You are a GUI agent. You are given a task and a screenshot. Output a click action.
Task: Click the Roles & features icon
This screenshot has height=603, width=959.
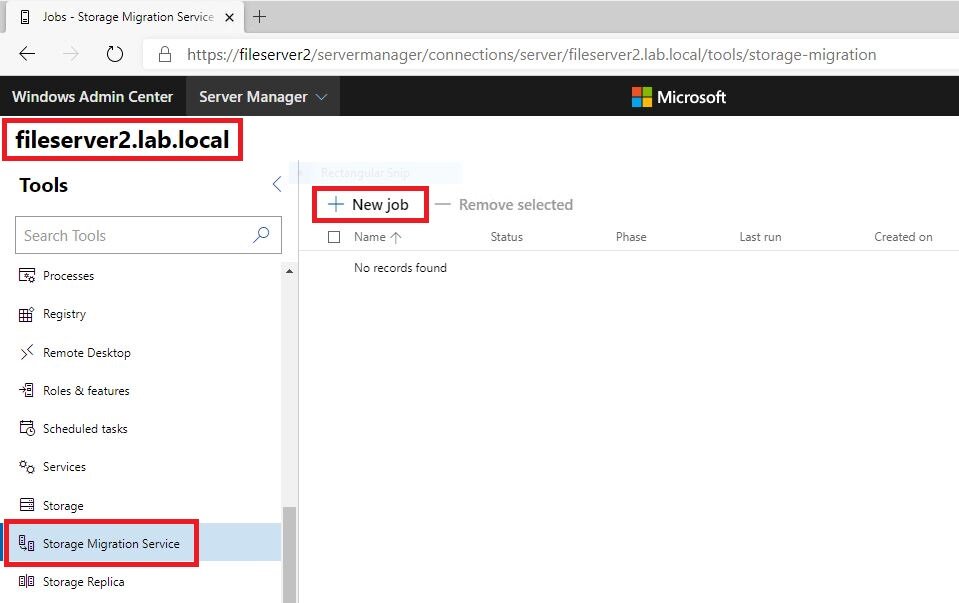coord(26,390)
